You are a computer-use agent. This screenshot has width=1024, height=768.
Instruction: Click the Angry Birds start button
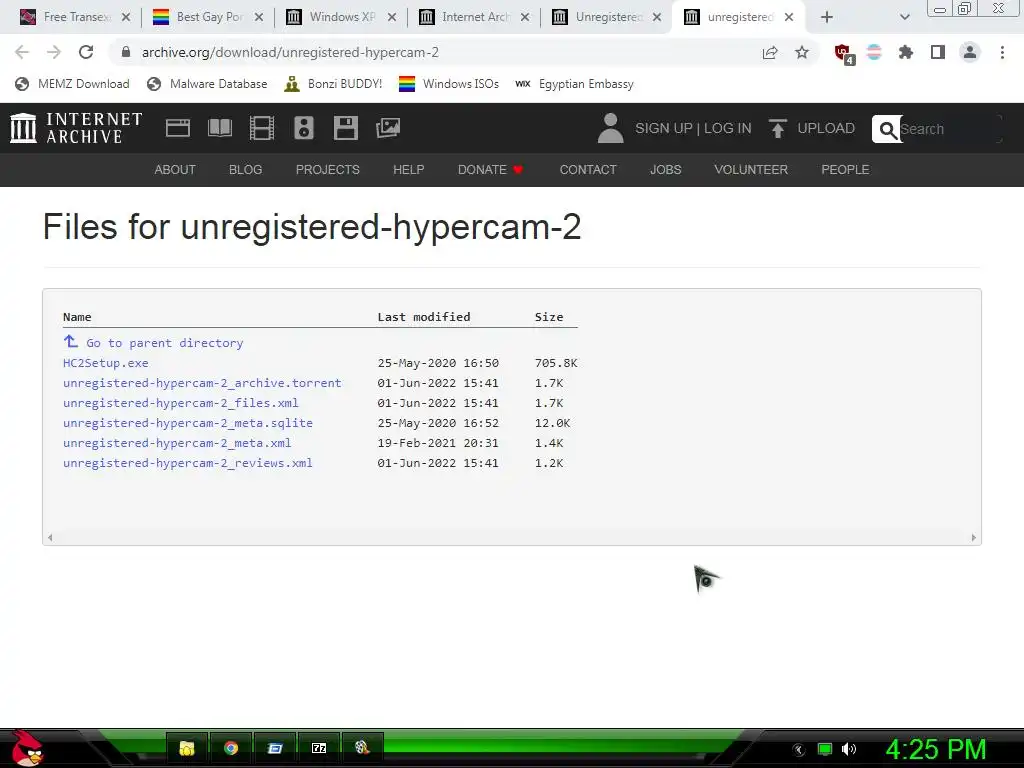(x=26, y=748)
